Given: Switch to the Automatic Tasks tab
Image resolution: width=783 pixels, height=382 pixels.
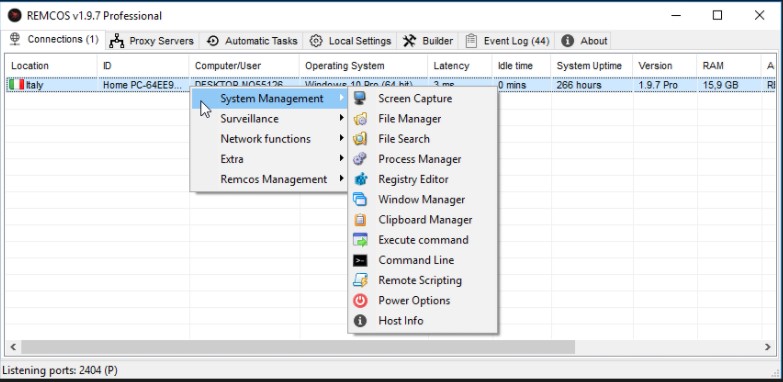Looking at the screenshot, I should tap(252, 41).
